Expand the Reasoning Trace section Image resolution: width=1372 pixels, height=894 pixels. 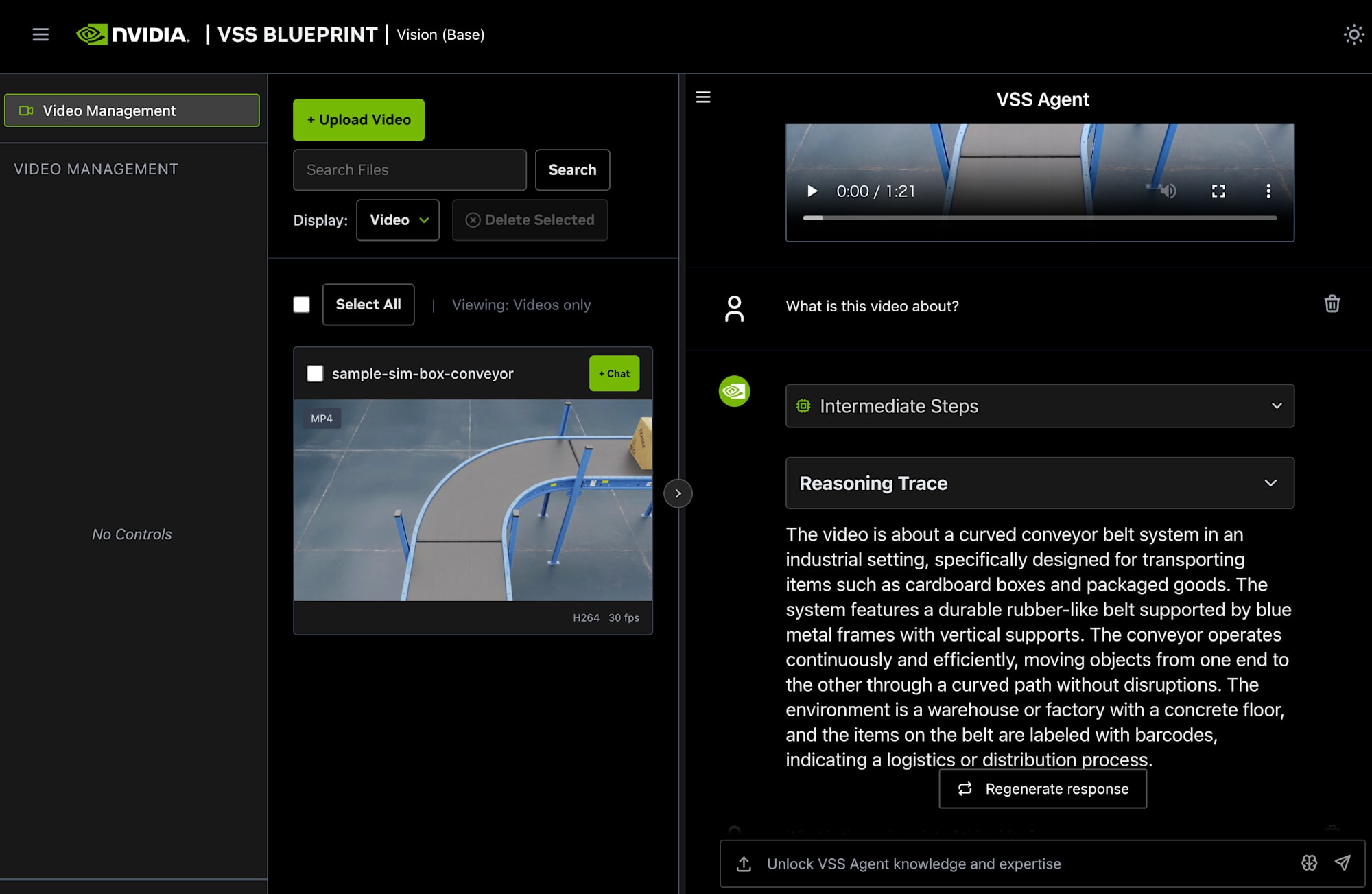tap(1040, 483)
